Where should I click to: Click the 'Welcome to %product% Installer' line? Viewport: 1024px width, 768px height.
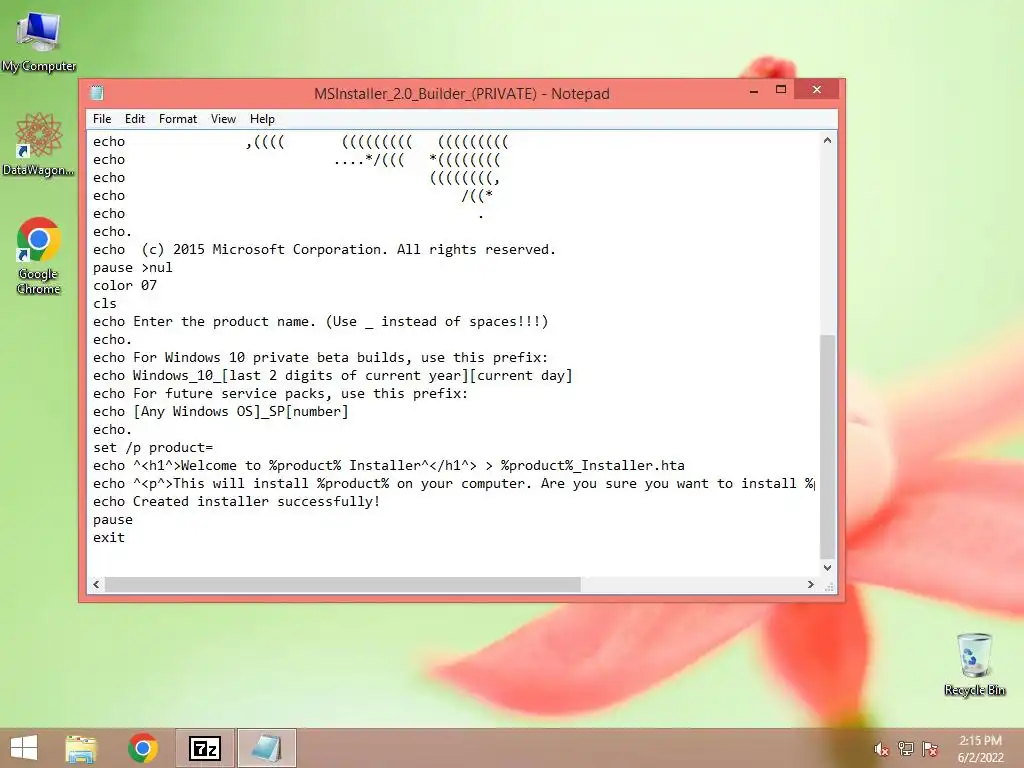click(x=389, y=466)
